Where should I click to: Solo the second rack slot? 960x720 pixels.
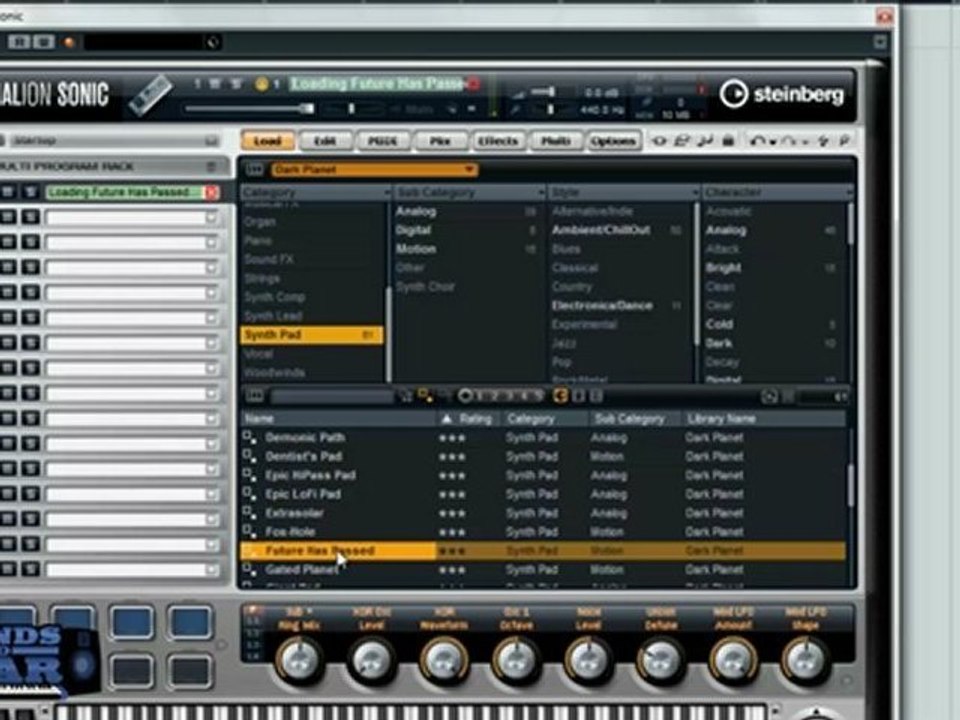pos(30,217)
